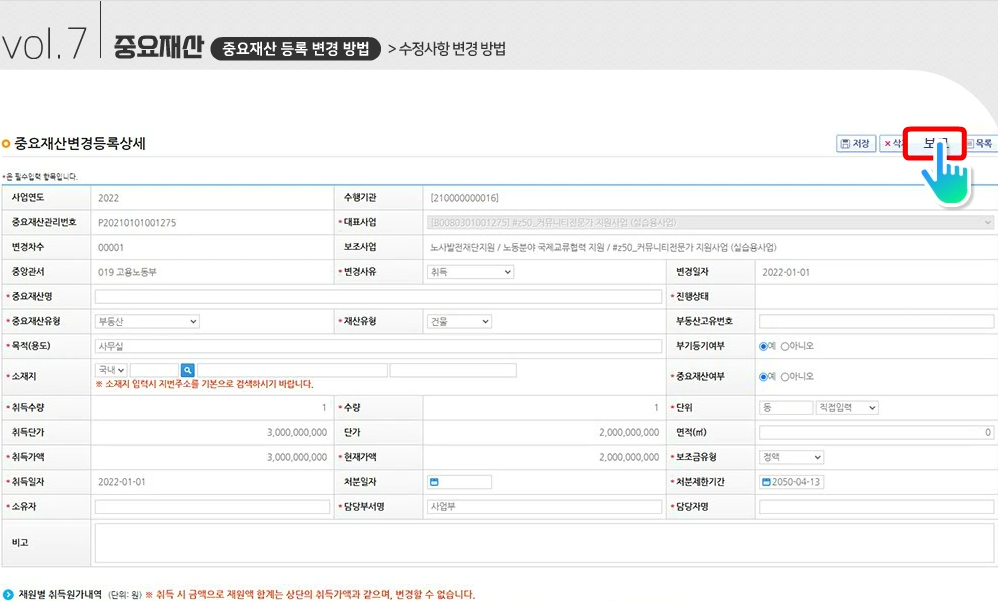Click the 단위 field containing 동

click(785, 407)
